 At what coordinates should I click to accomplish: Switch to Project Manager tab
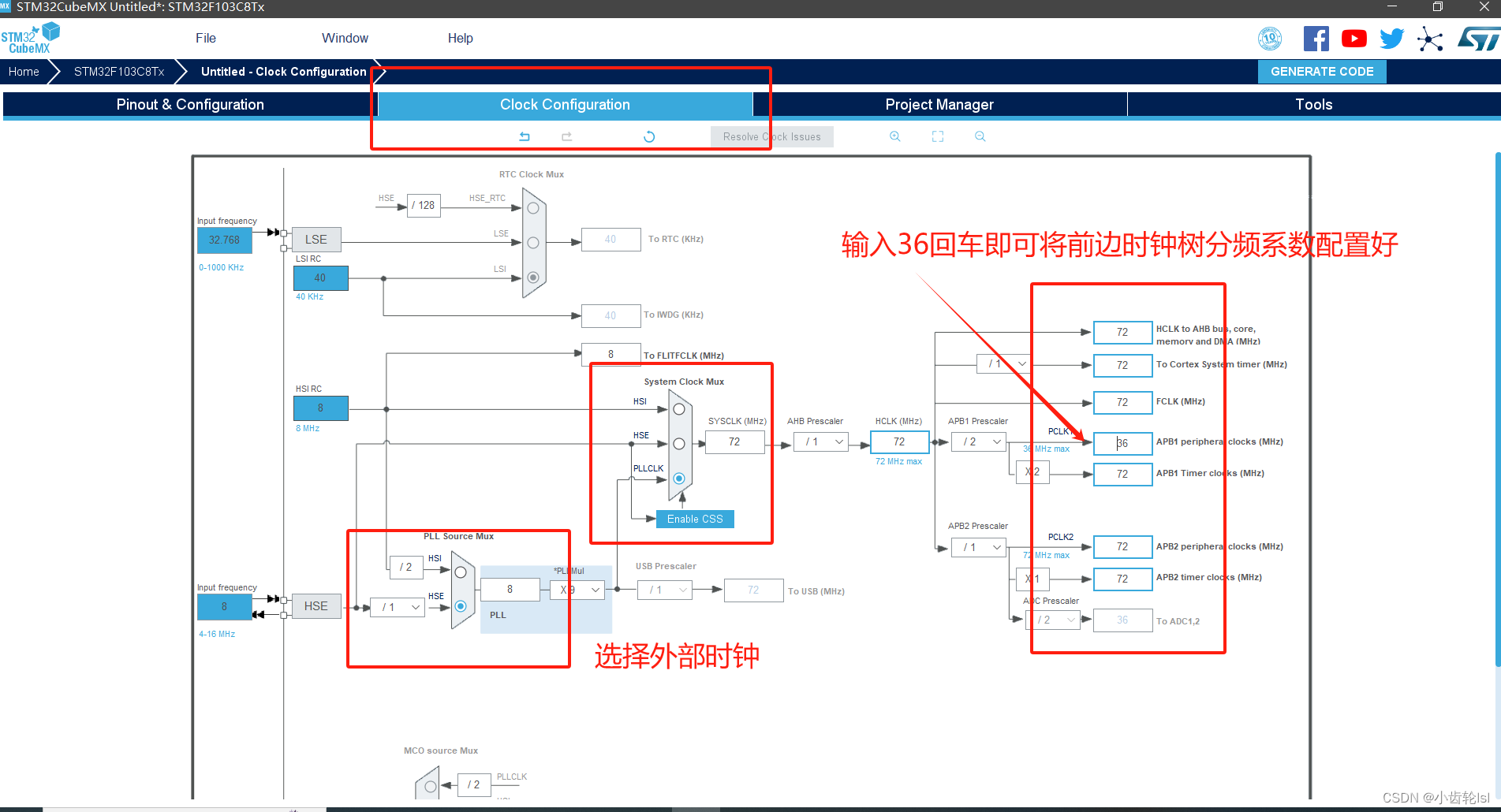point(939,104)
